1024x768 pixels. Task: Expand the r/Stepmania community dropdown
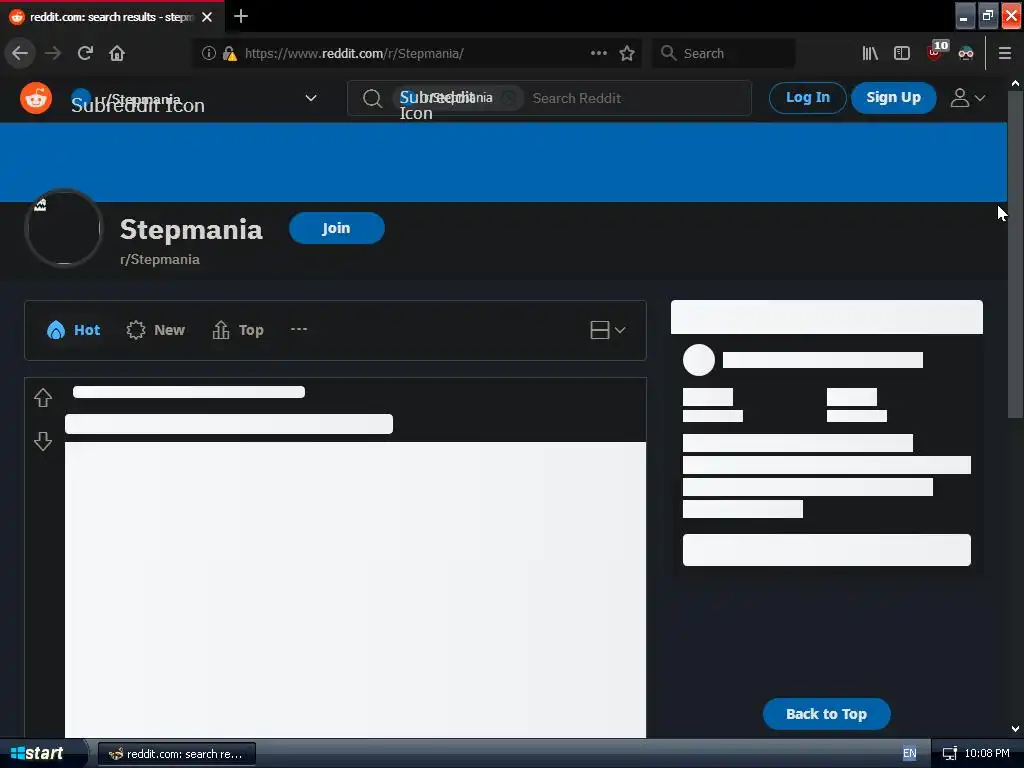[x=311, y=98]
